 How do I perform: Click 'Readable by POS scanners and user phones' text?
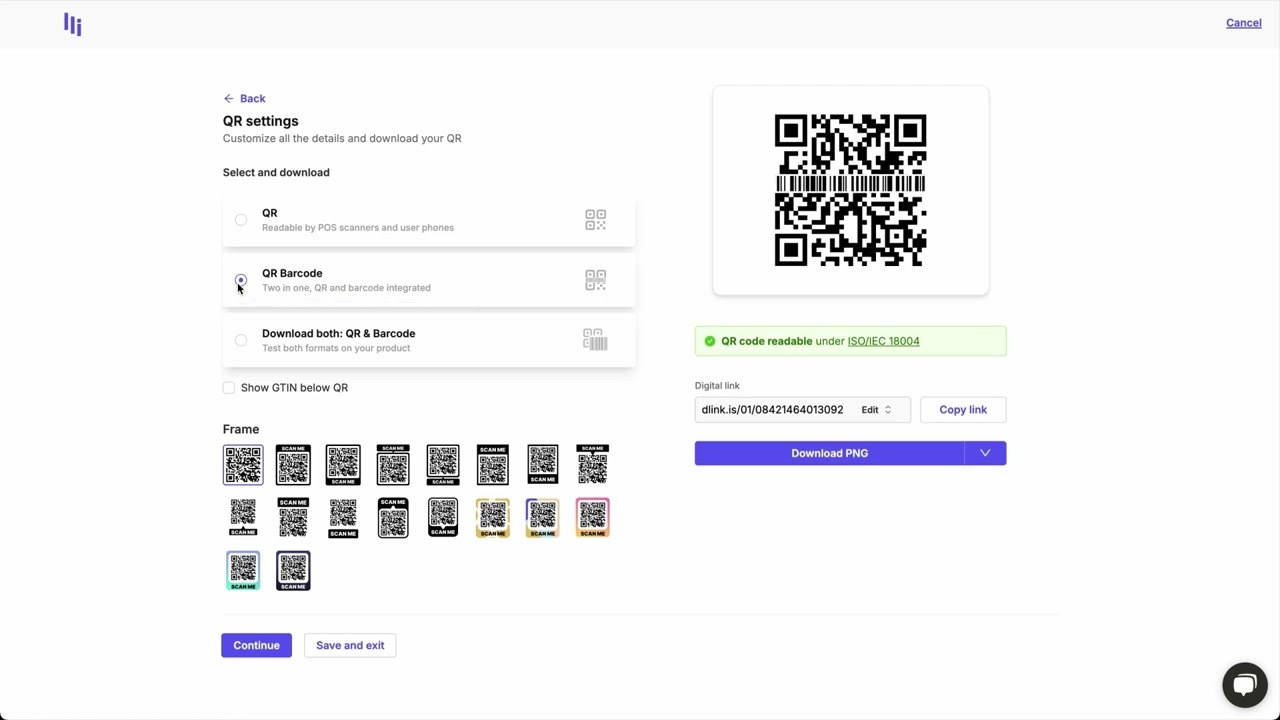(358, 228)
